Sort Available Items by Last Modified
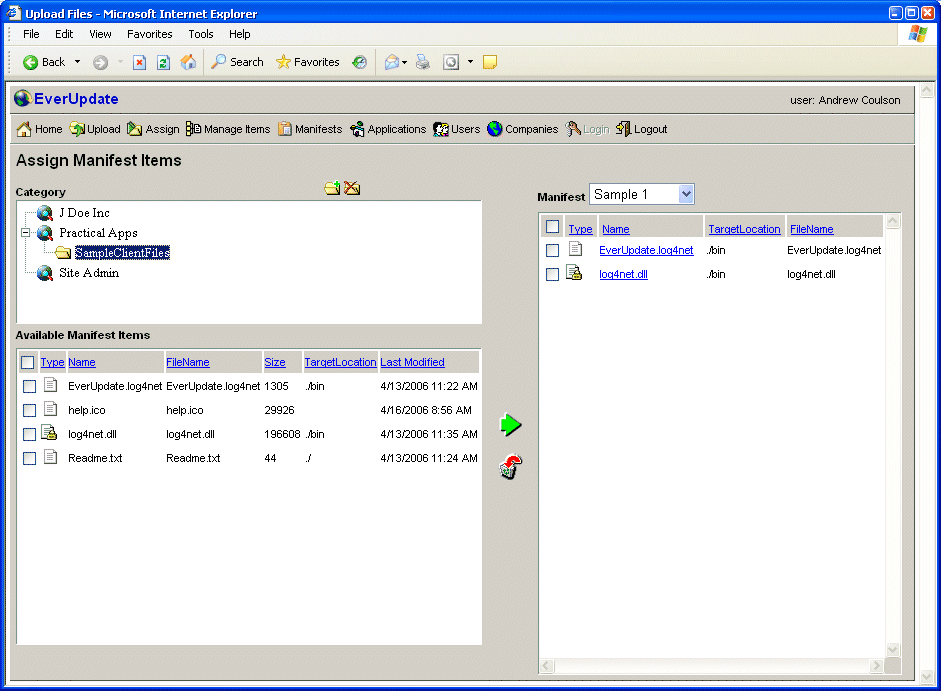The image size is (941, 691). pos(412,362)
